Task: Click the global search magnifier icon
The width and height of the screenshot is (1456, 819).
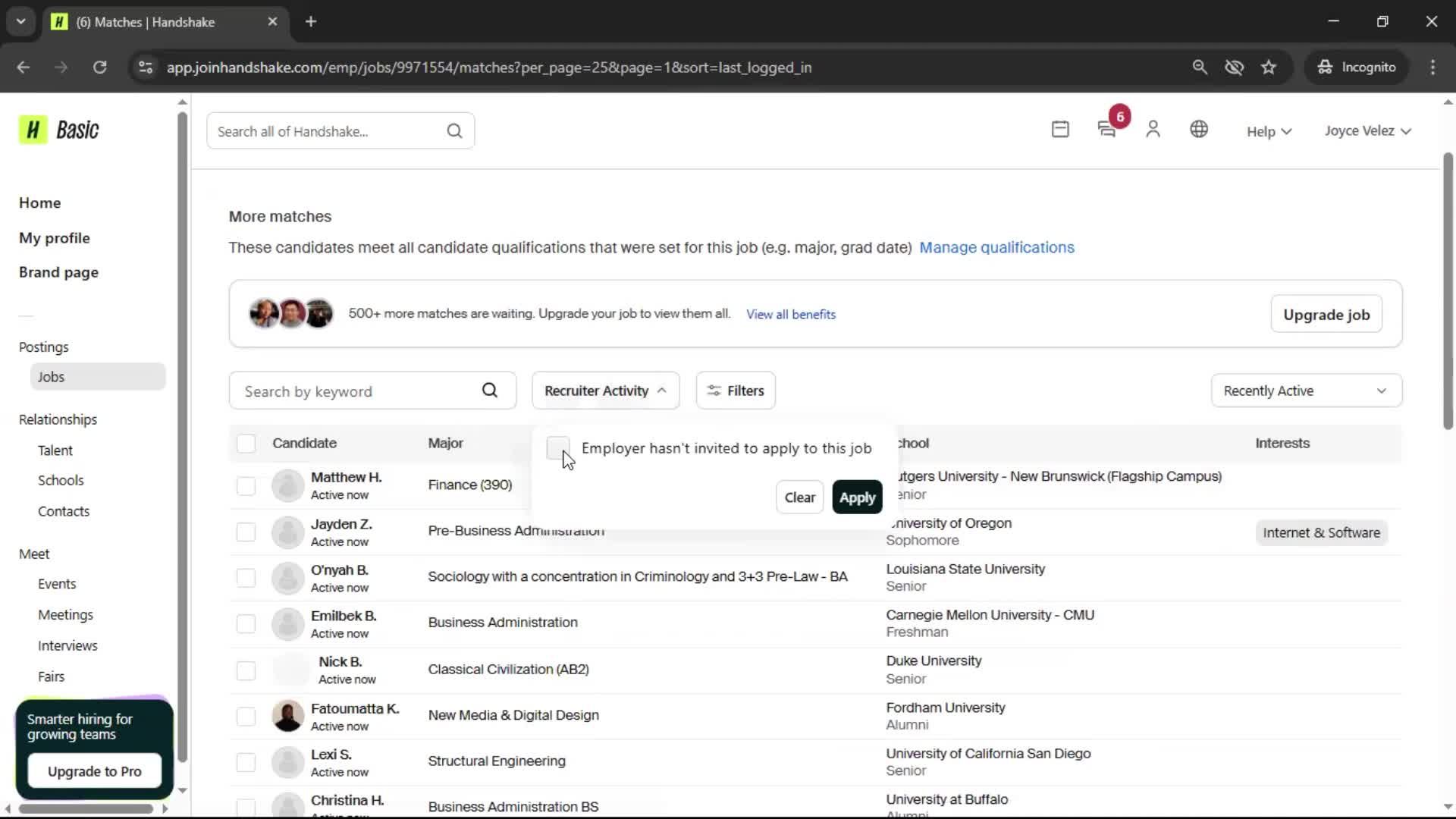Action: (454, 131)
